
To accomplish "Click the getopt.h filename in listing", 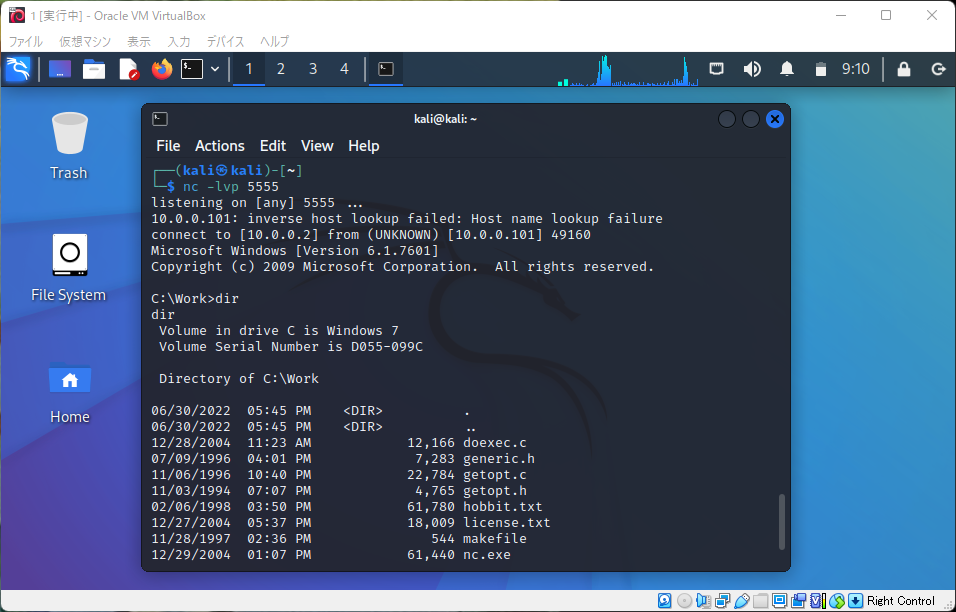I will (494, 491).
